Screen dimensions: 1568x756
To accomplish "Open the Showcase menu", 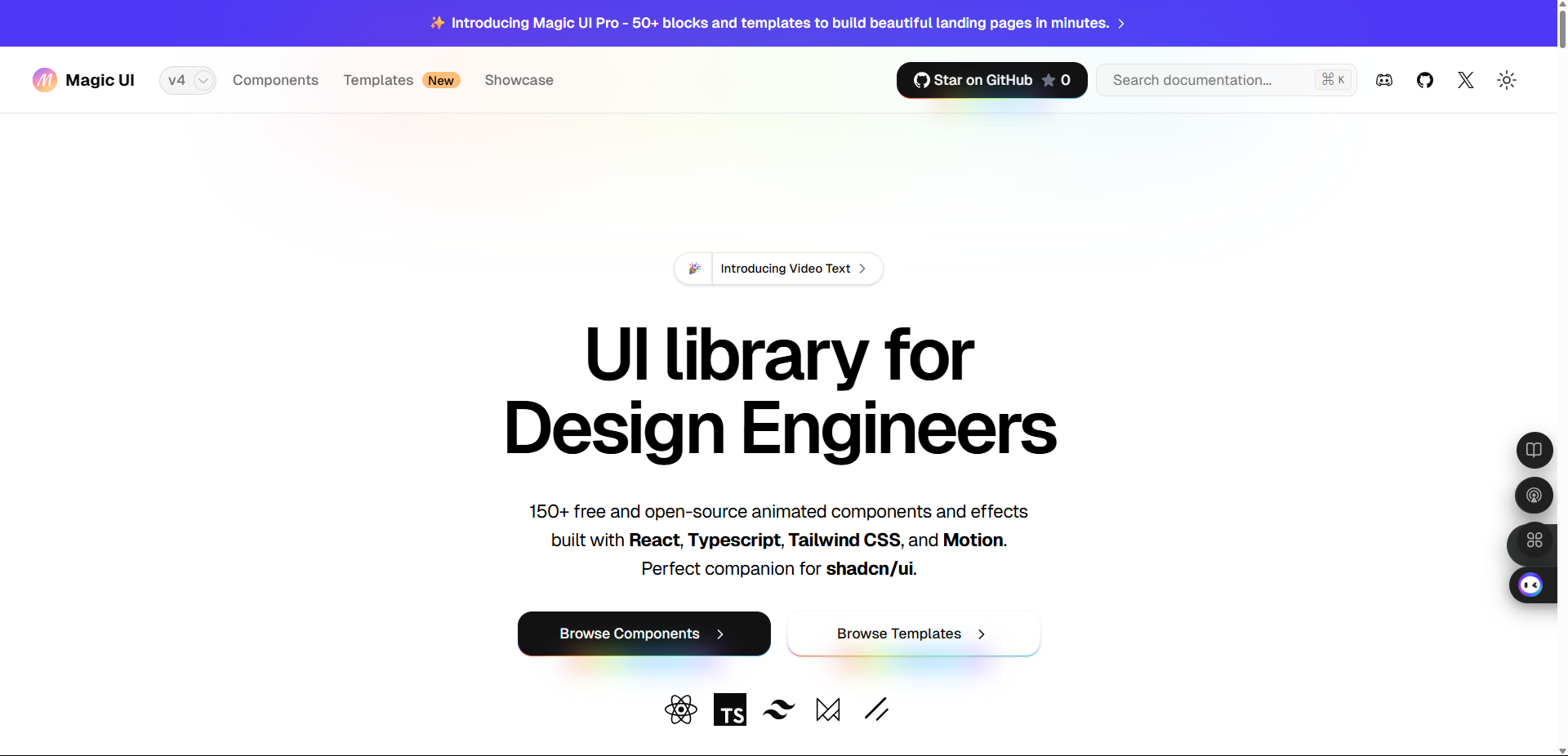I will pos(519,80).
